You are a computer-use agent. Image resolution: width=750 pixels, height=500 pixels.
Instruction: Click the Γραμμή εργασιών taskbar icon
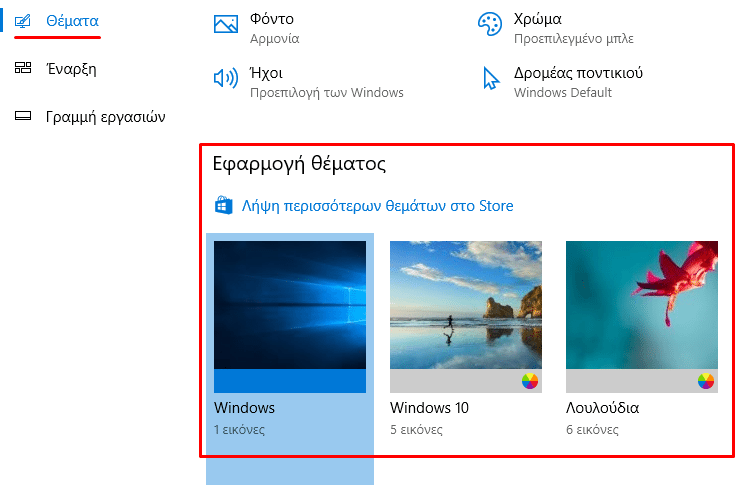point(23,115)
